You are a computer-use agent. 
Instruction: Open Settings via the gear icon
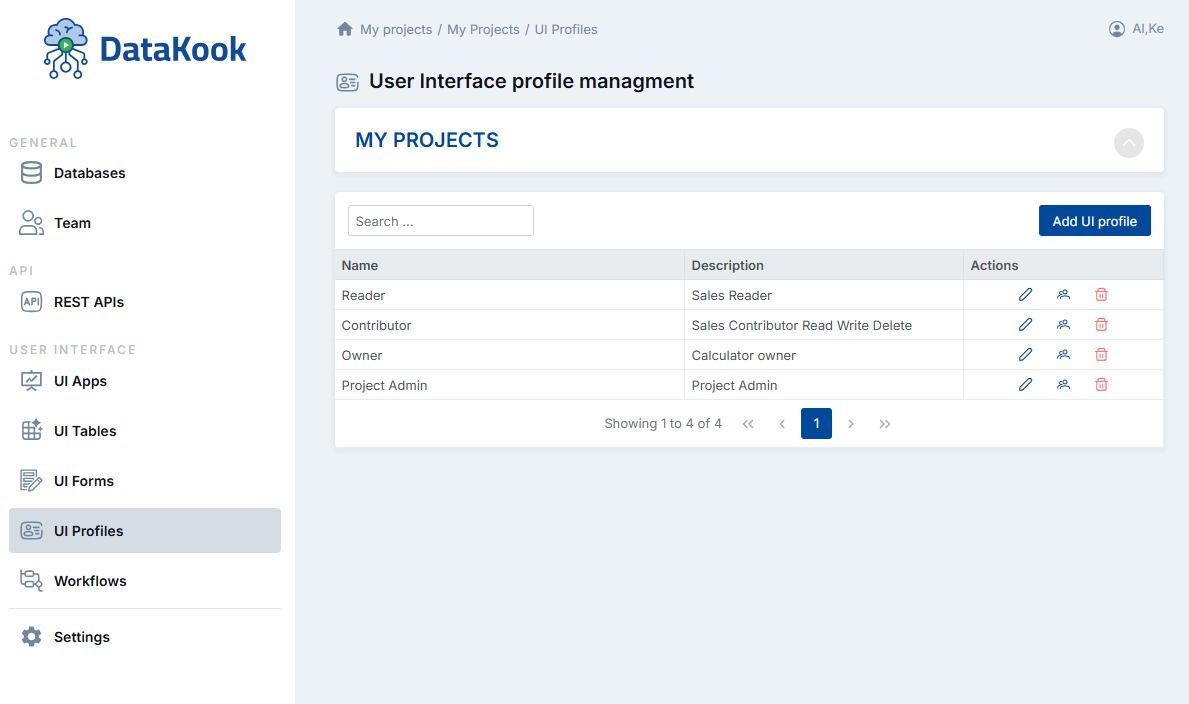pyautogui.click(x=29, y=636)
